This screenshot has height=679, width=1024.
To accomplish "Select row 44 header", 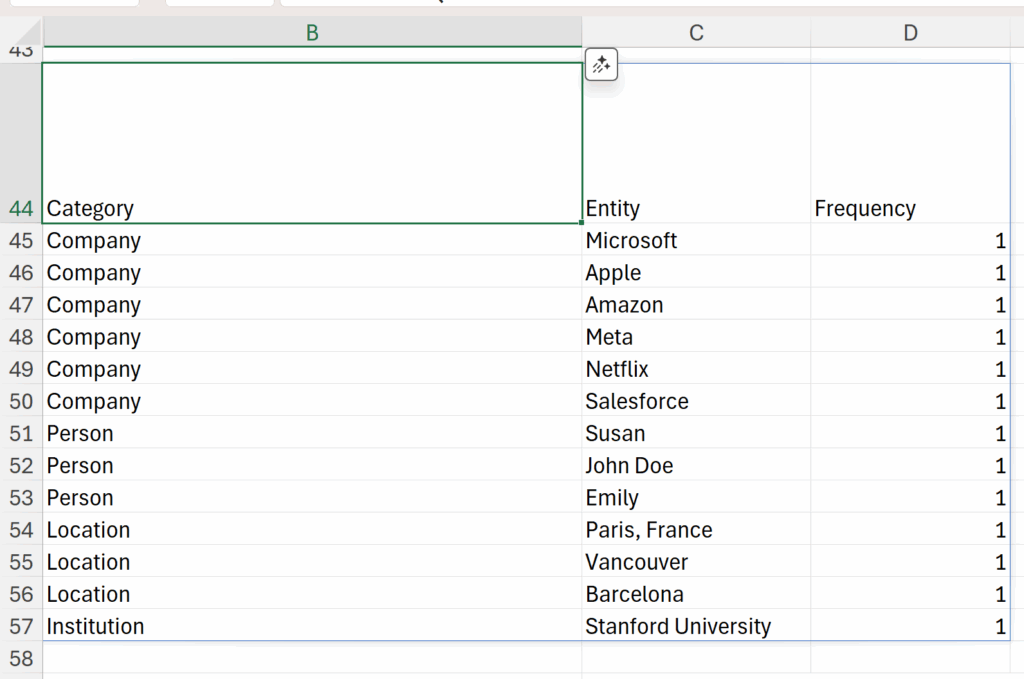I will click(x=21, y=208).
